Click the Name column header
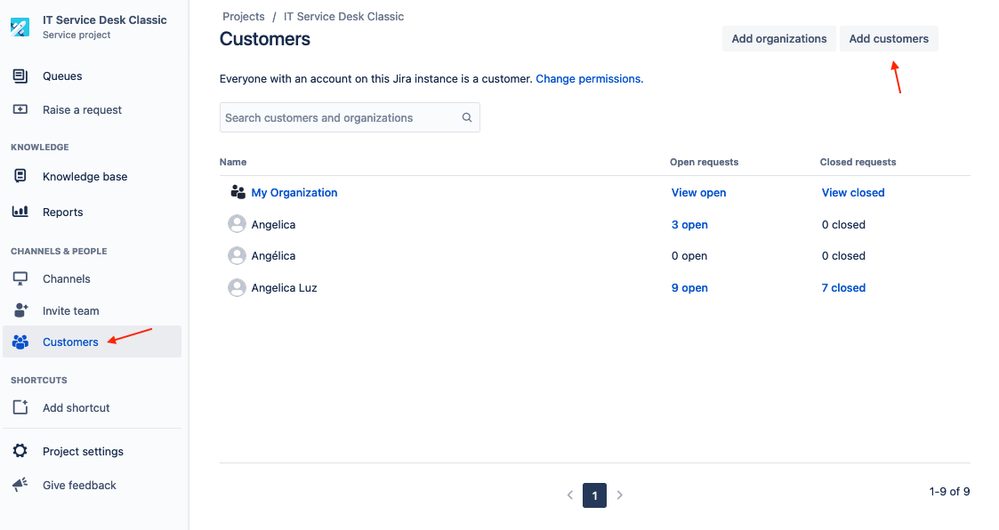The image size is (999, 530). (233, 162)
